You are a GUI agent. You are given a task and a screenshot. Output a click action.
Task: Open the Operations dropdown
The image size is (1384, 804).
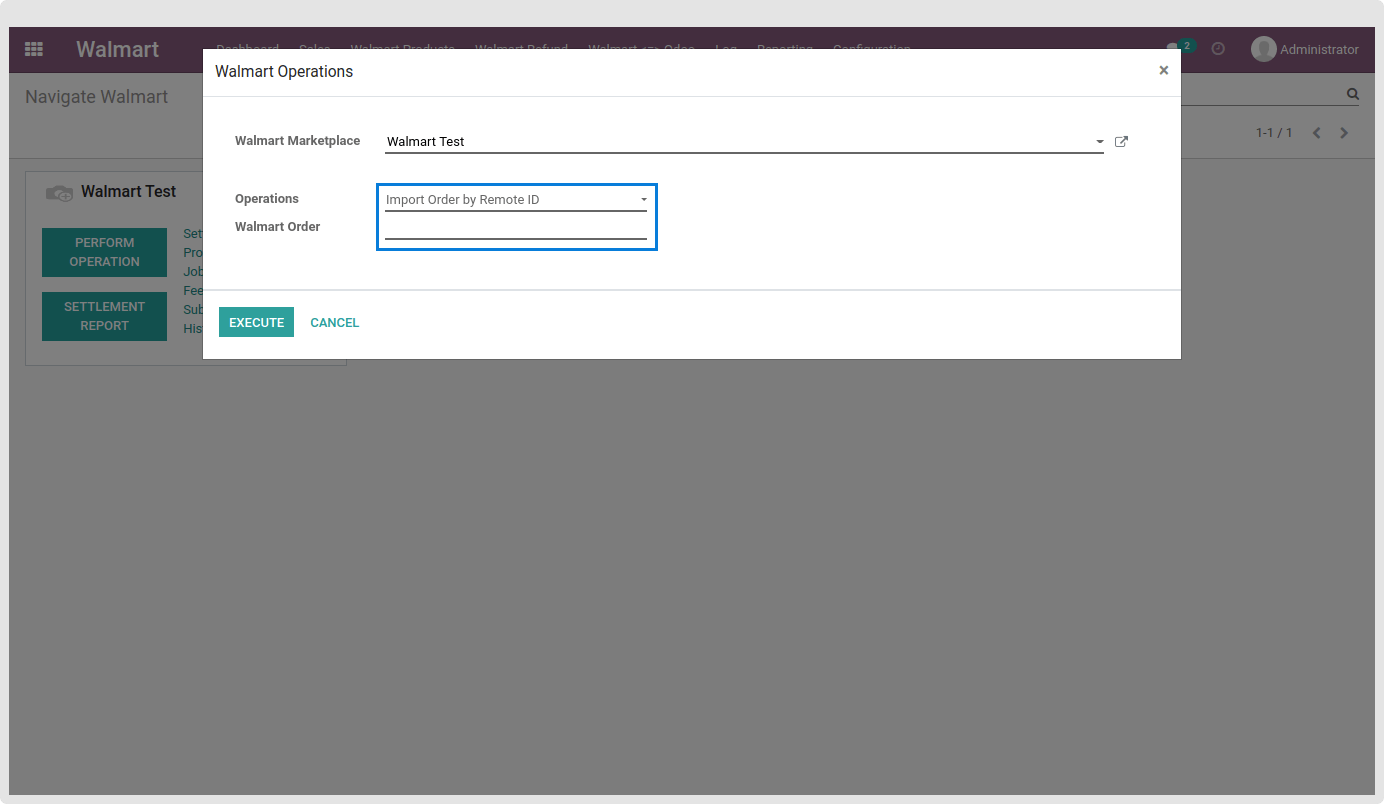click(x=516, y=200)
